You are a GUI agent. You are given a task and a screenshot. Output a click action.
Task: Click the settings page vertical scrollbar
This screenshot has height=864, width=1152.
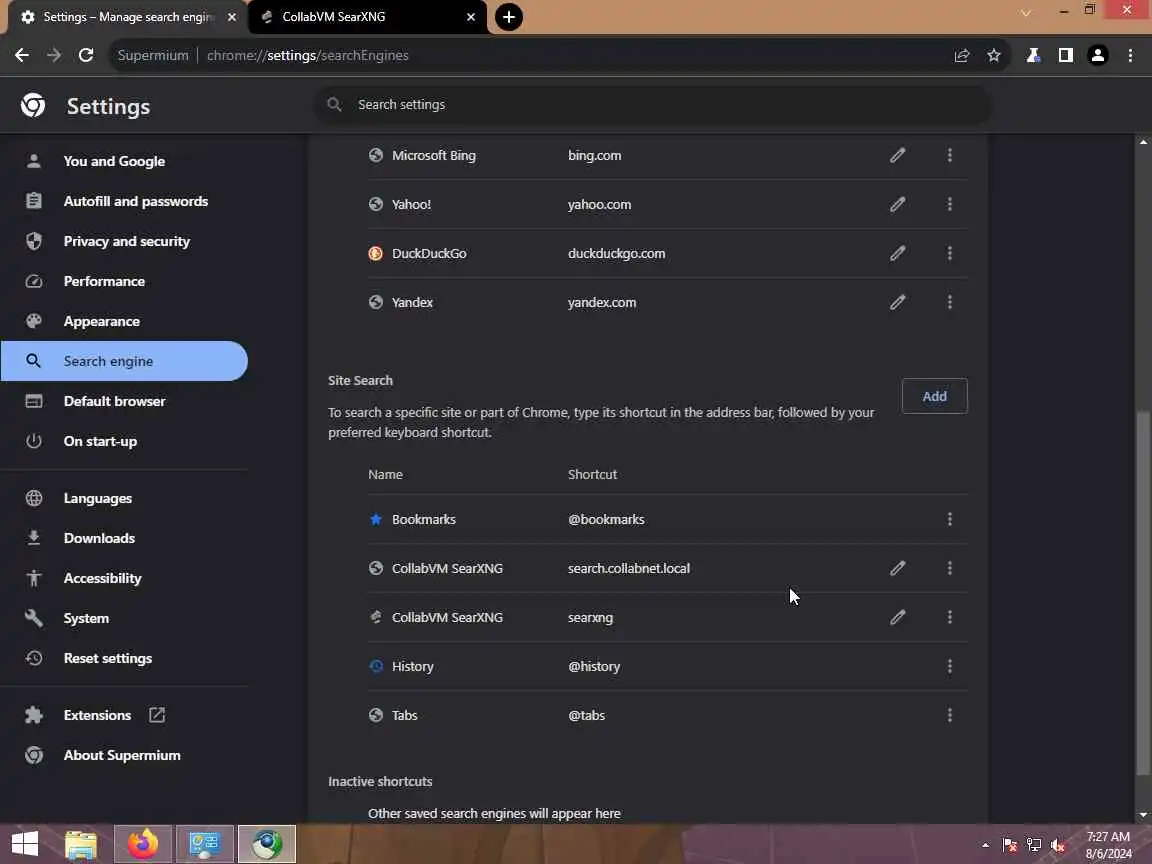(1142, 592)
